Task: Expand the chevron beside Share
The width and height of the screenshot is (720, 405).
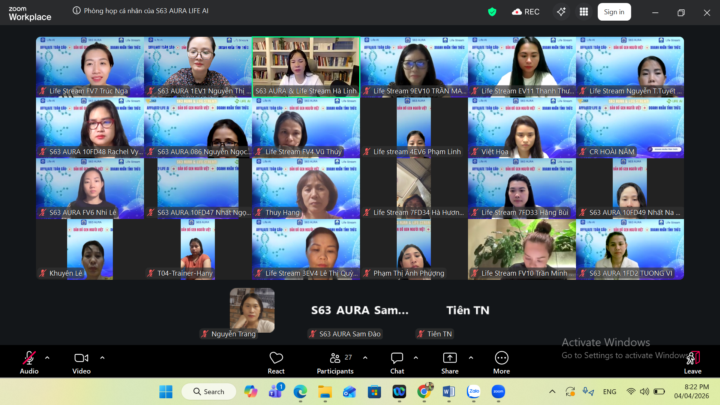Action: point(471,358)
